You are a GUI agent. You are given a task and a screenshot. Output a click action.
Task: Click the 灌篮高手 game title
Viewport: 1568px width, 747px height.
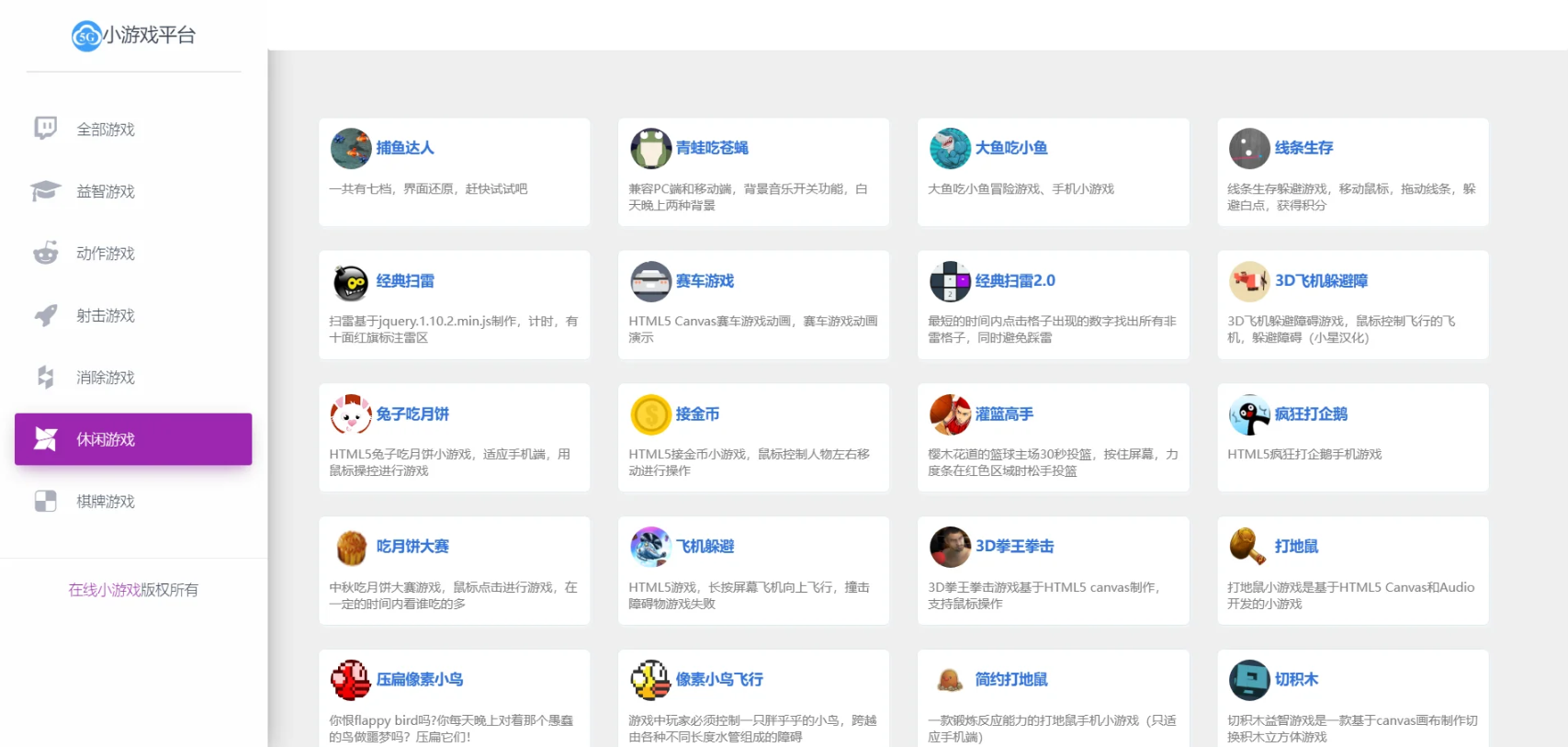[x=1004, y=414]
